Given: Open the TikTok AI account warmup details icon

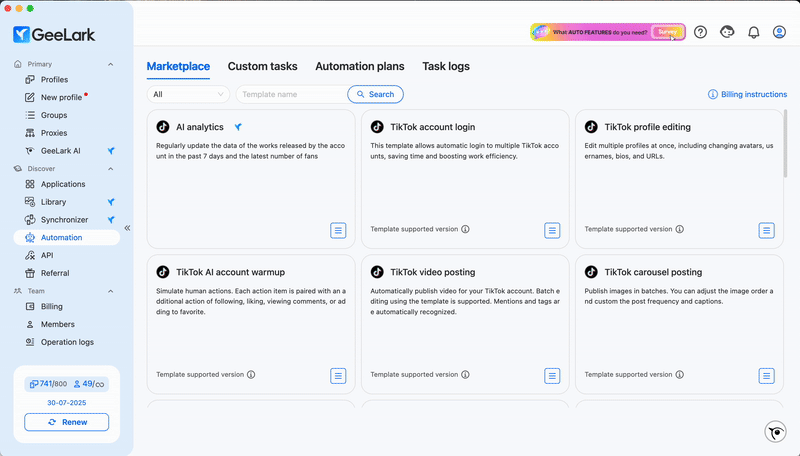Looking at the screenshot, I should (338, 376).
